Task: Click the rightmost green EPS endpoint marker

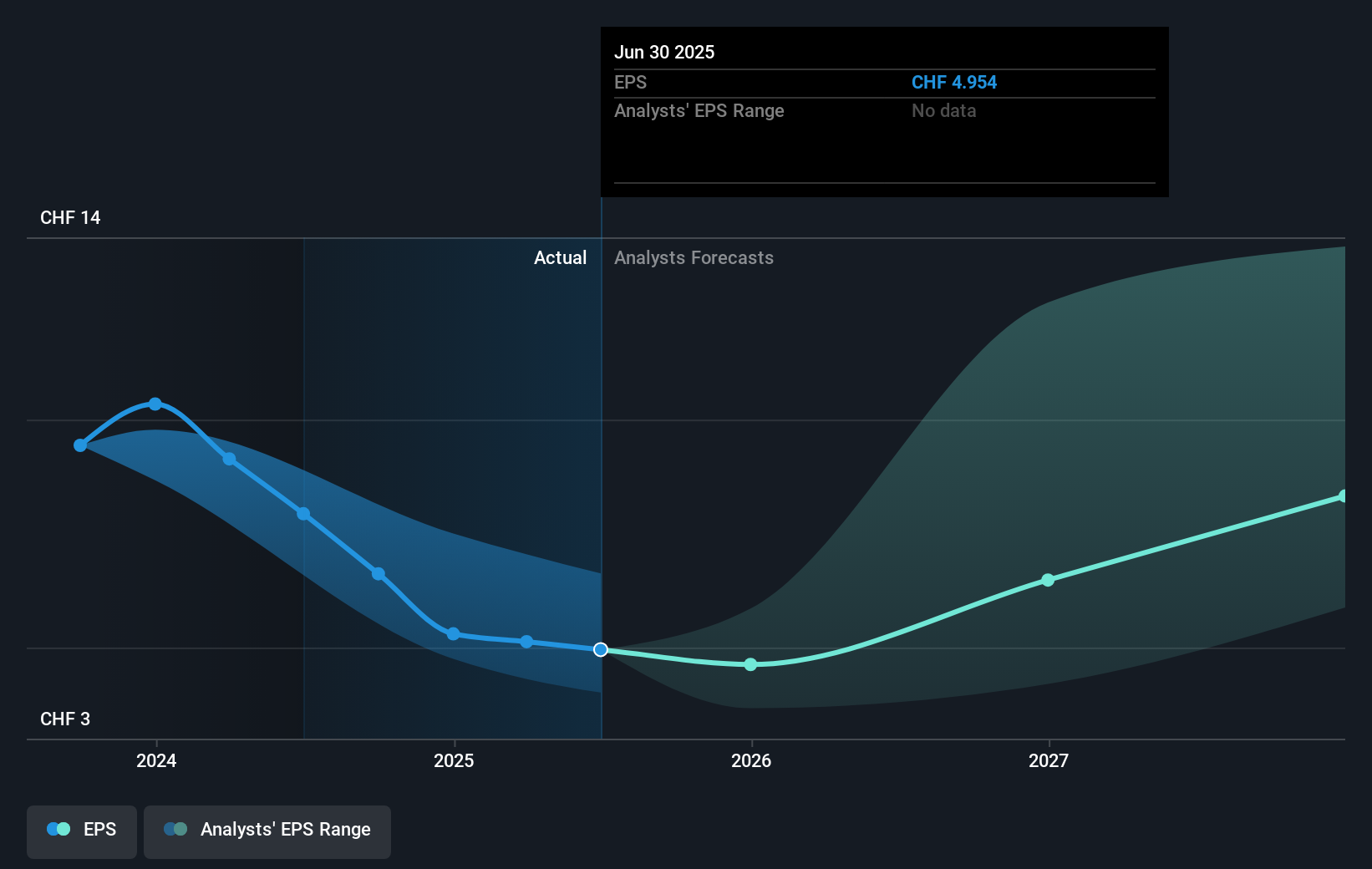Action: click(x=1341, y=497)
